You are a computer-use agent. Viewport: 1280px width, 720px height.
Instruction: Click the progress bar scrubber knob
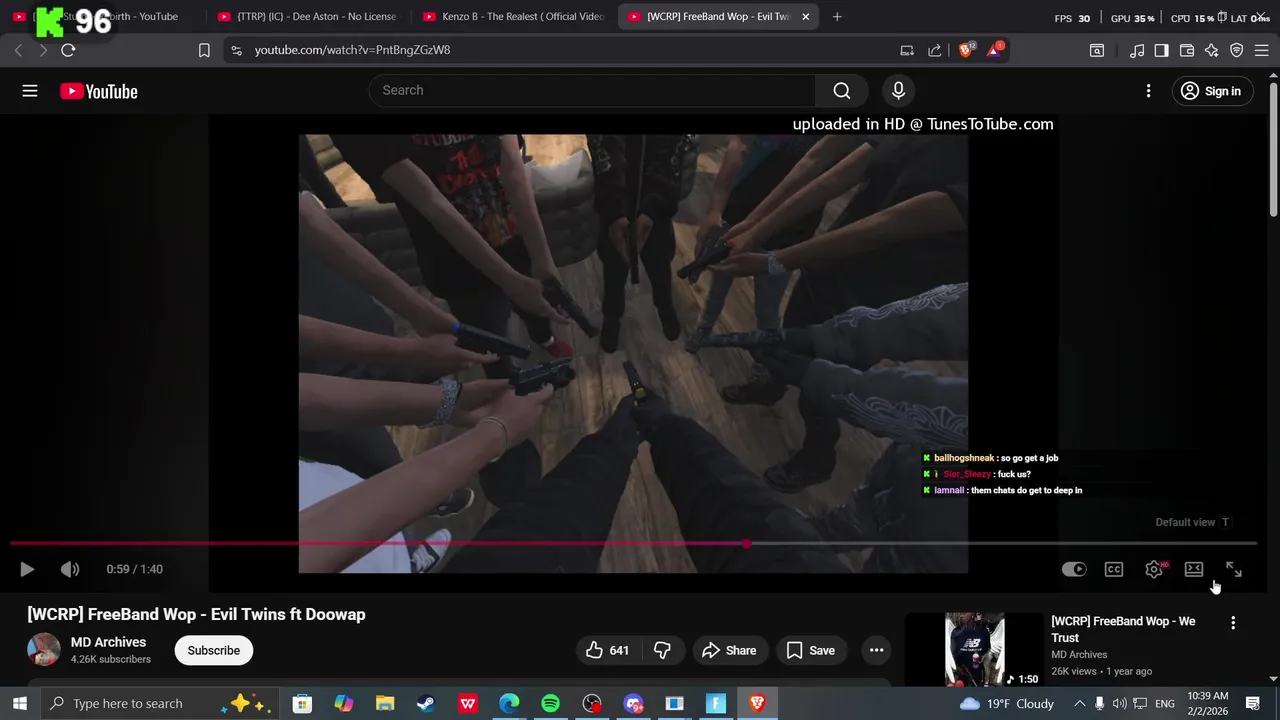pyautogui.click(x=746, y=544)
